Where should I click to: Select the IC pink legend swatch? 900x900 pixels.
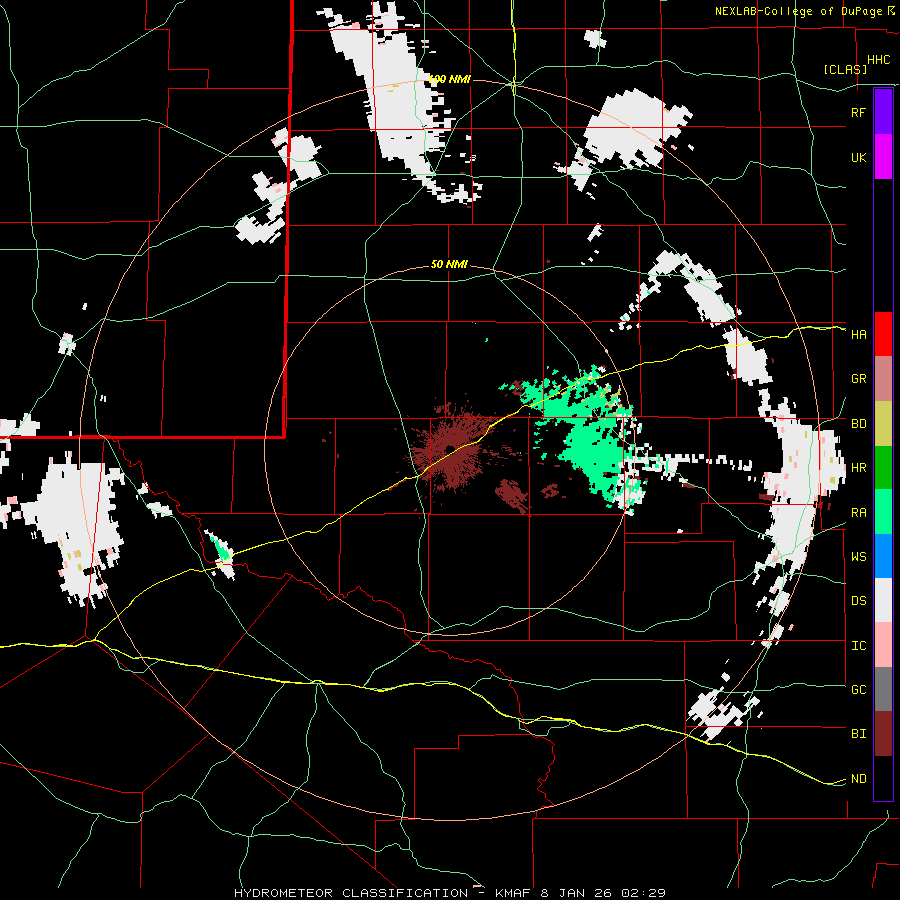click(883, 645)
